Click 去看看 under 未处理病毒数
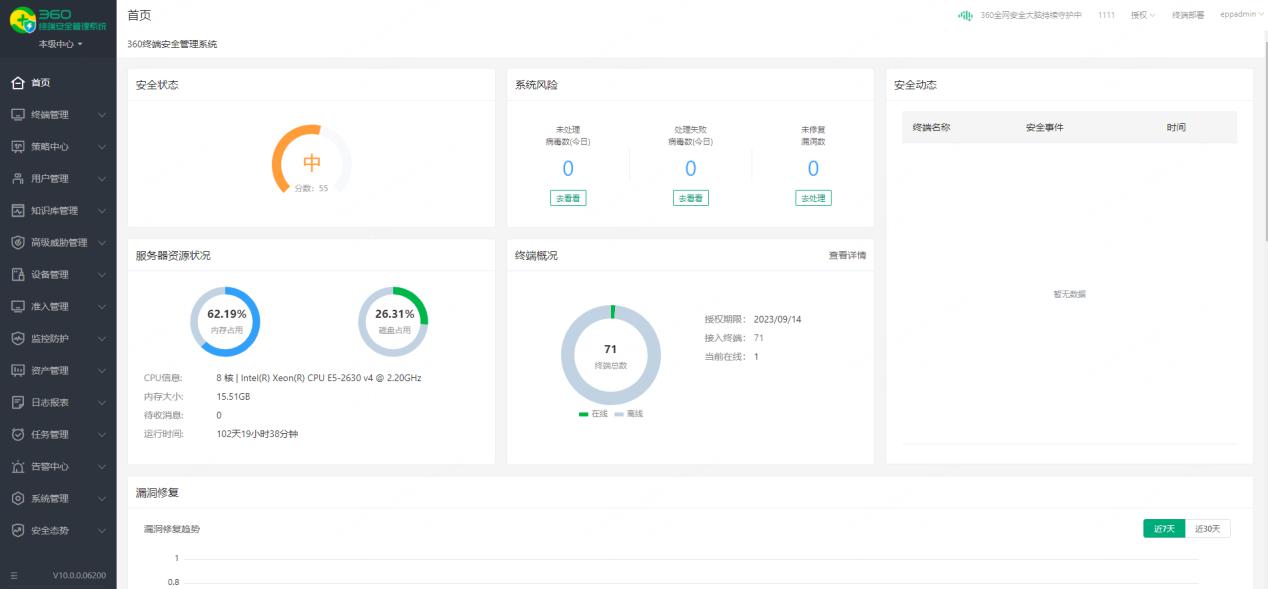 pyautogui.click(x=568, y=198)
